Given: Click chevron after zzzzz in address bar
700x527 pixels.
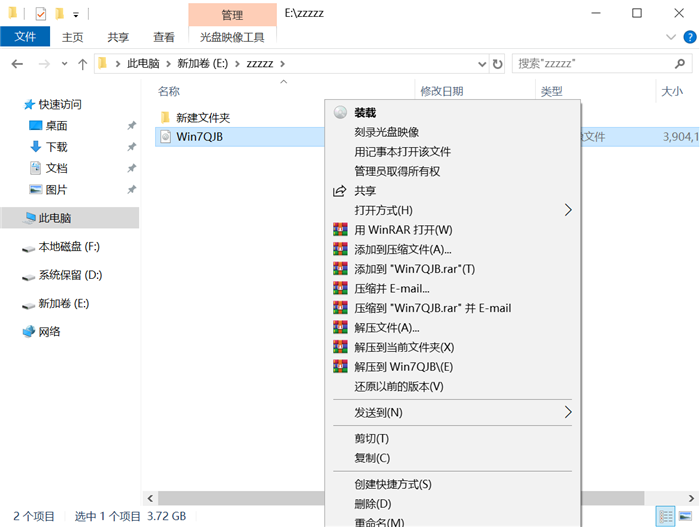Looking at the screenshot, I should tap(282, 64).
